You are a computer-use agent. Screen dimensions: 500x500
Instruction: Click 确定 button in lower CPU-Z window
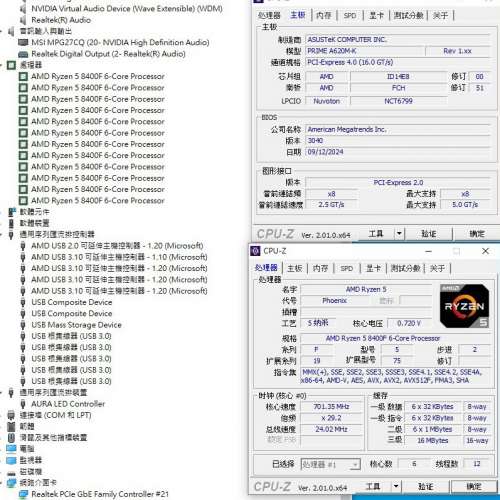click(474, 486)
